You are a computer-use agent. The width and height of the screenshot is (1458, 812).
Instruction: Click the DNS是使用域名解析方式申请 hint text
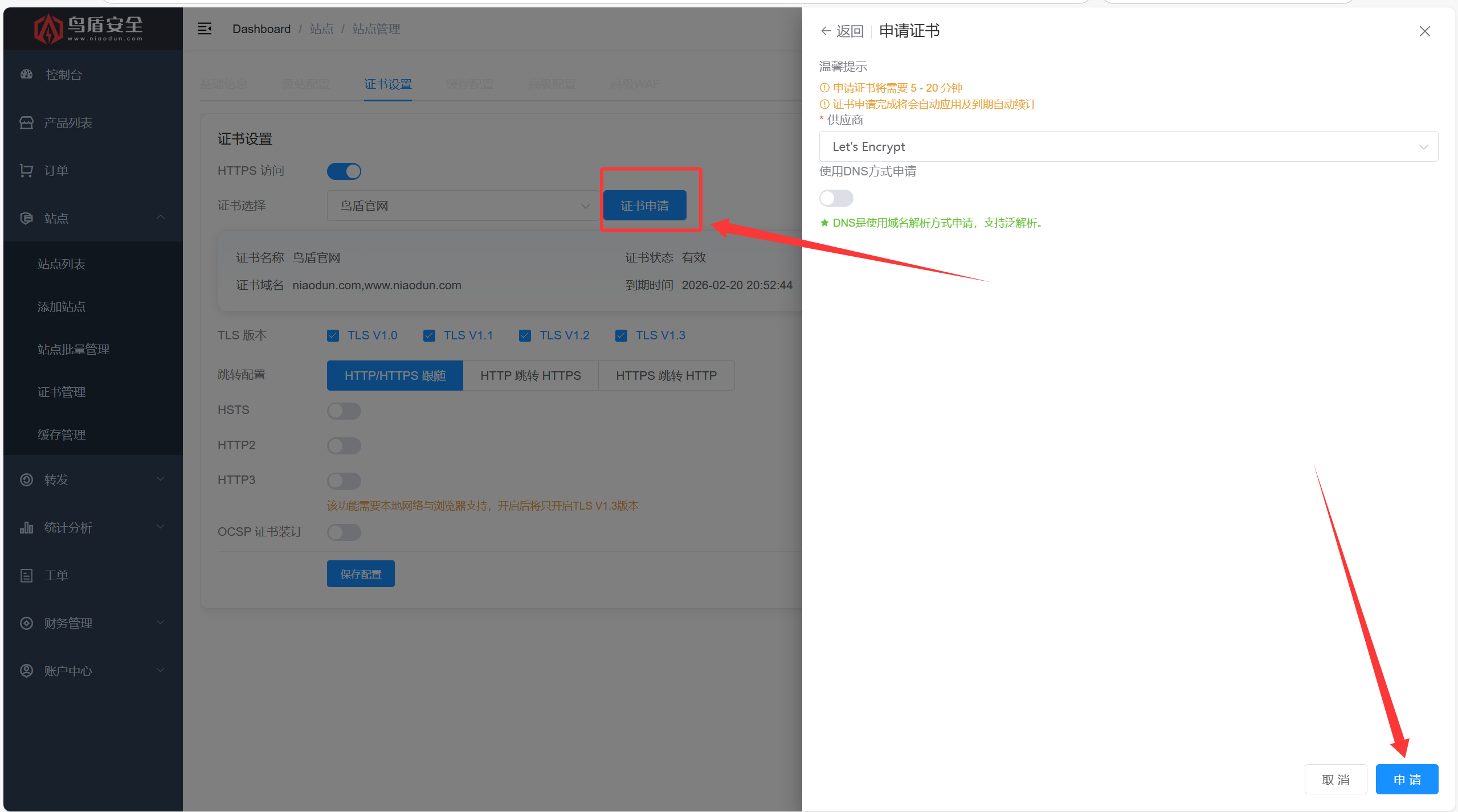[938, 223]
